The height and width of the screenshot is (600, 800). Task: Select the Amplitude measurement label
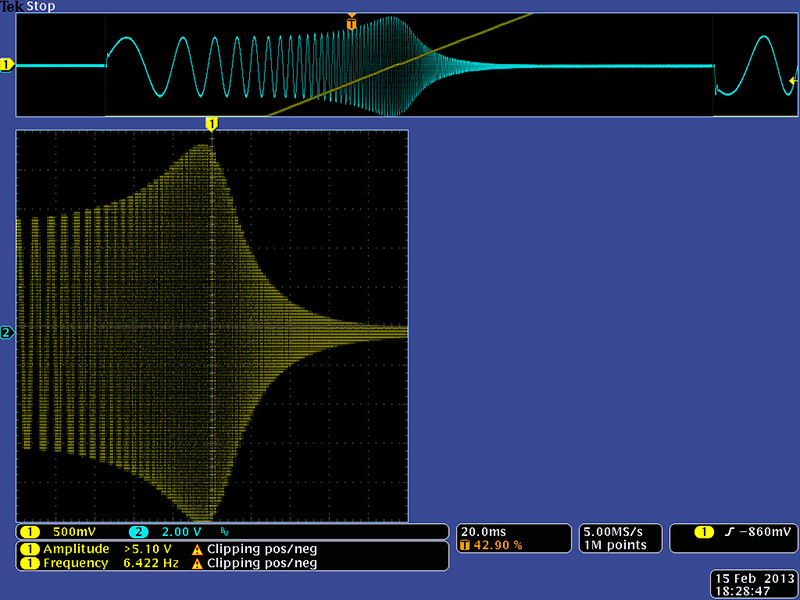75,549
